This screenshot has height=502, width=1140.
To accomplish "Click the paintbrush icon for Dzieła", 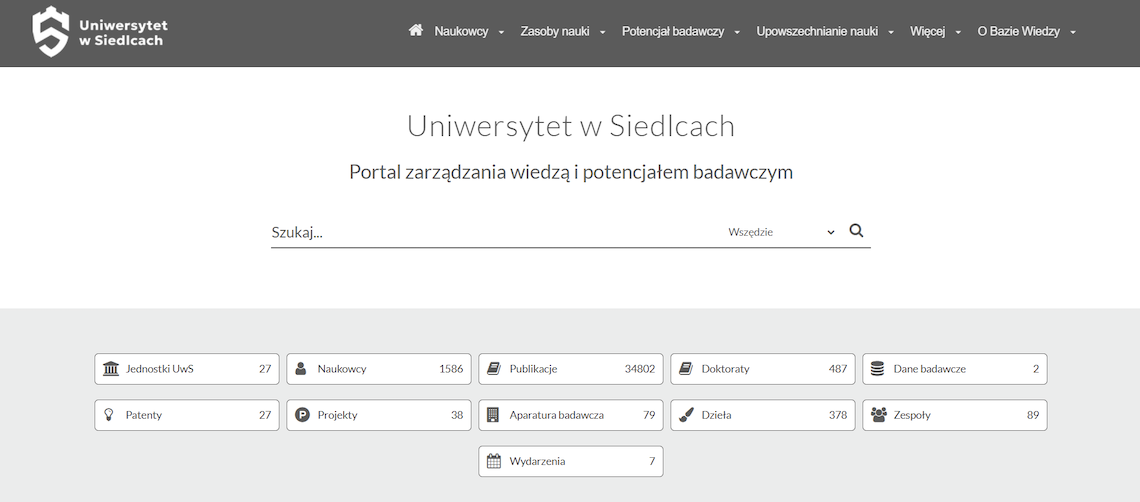I will 686,415.
